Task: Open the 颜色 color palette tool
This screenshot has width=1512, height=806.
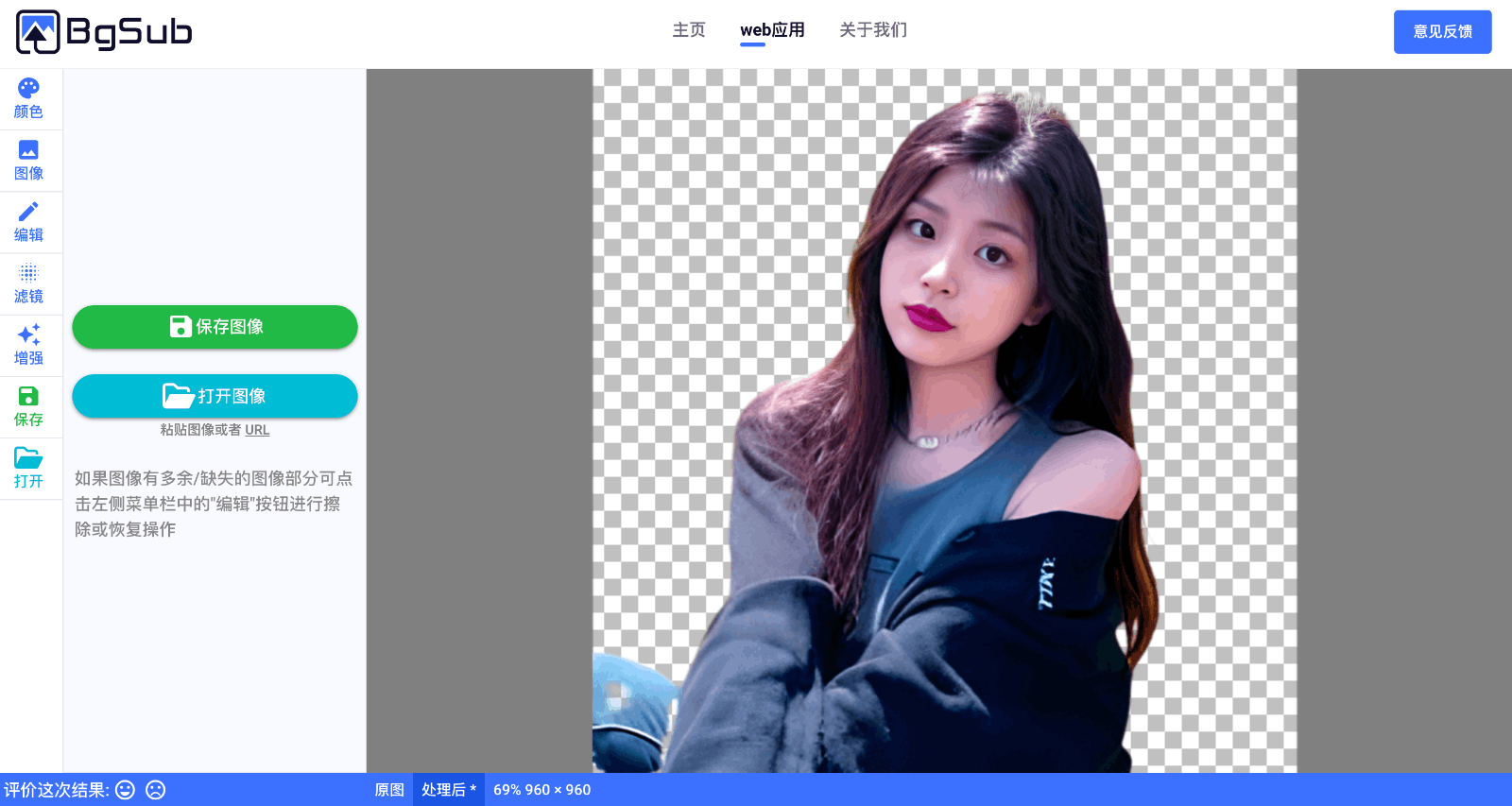Action: pyautogui.click(x=28, y=99)
